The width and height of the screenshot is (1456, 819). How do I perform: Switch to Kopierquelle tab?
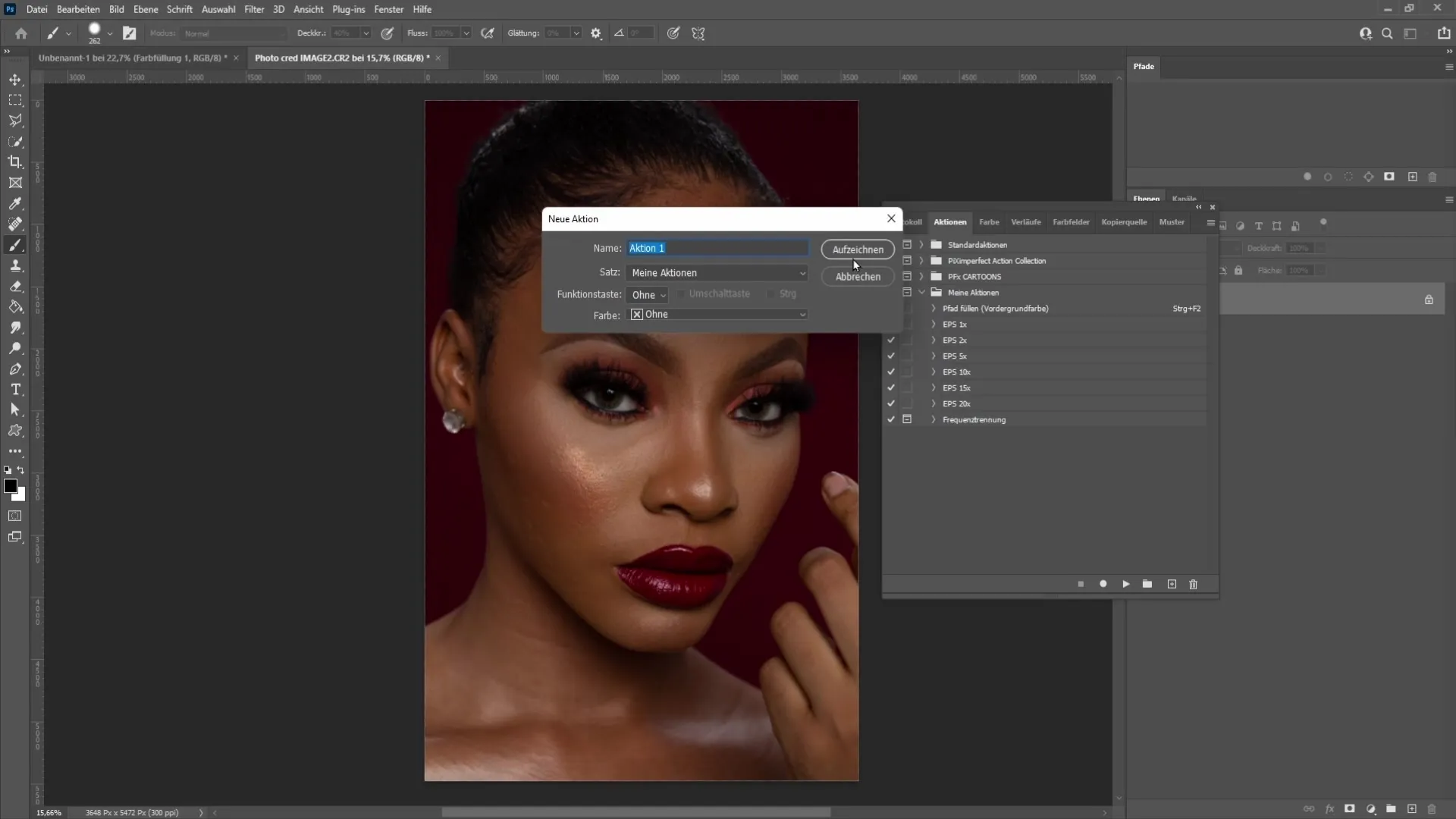click(1124, 222)
